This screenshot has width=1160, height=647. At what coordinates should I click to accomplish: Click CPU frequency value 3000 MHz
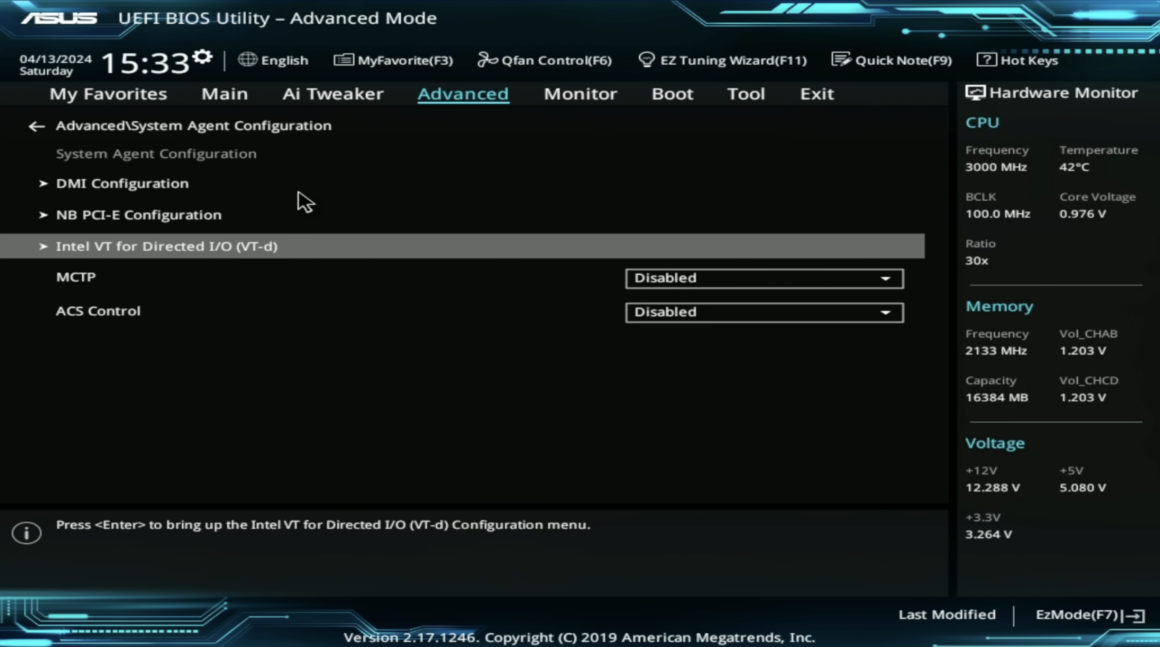[996, 167]
